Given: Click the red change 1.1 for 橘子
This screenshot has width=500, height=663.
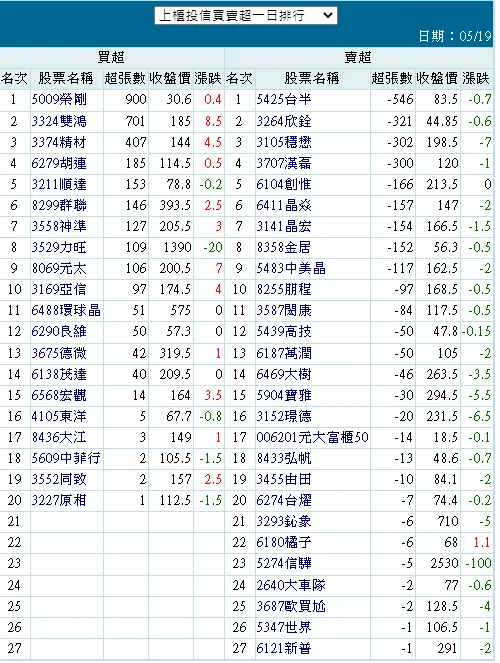Looking at the screenshot, I should coord(481,542).
